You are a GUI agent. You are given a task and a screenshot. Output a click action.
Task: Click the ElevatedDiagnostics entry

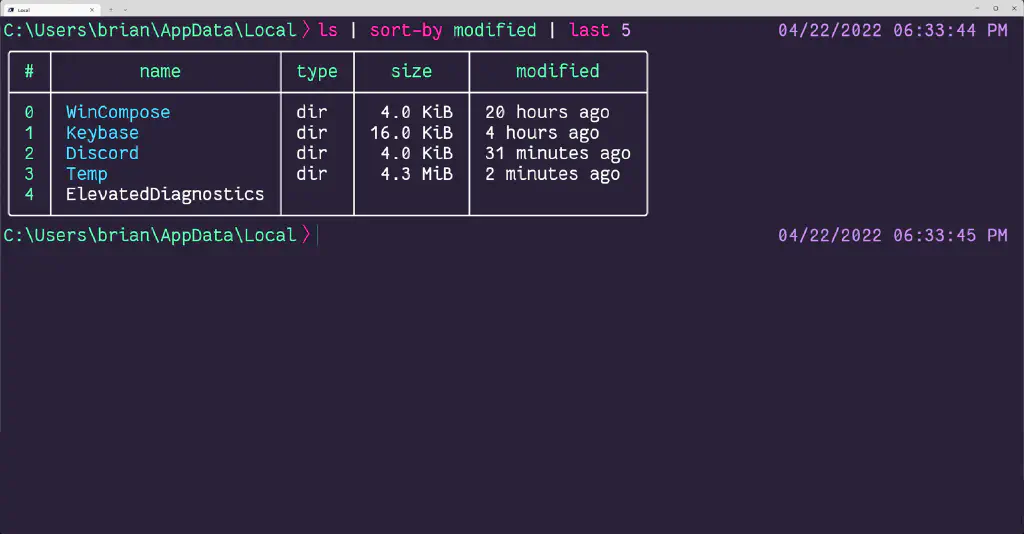[x=165, y=194]
